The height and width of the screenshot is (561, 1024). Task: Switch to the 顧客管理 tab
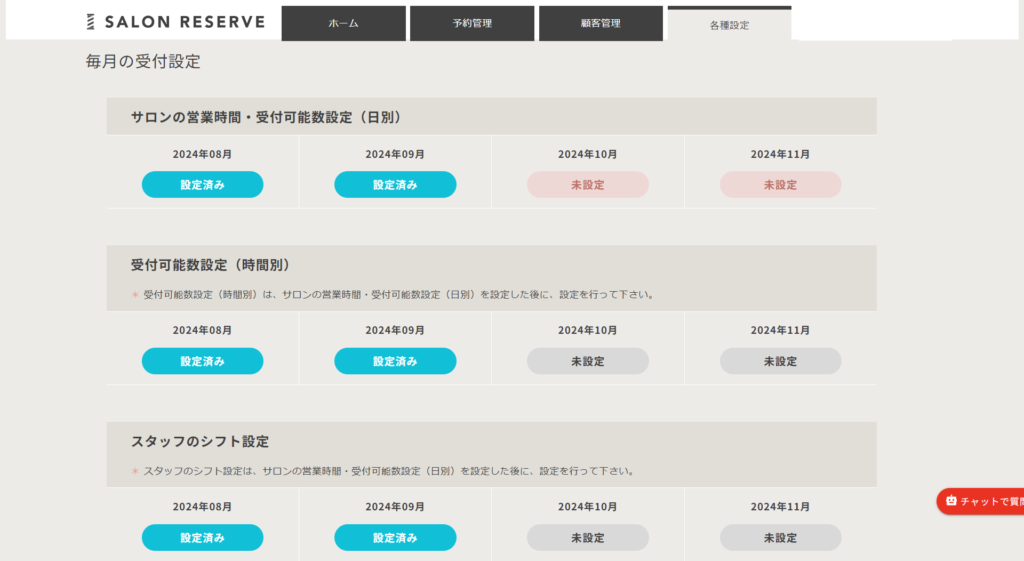(600, 23)
